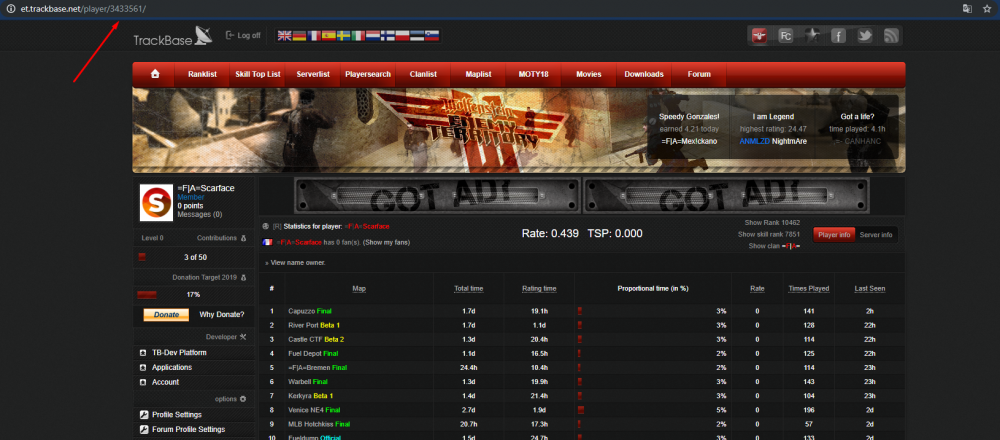
Task: Click the =F|A=Scarface avatar image
Action: click(x=156, y=203)
